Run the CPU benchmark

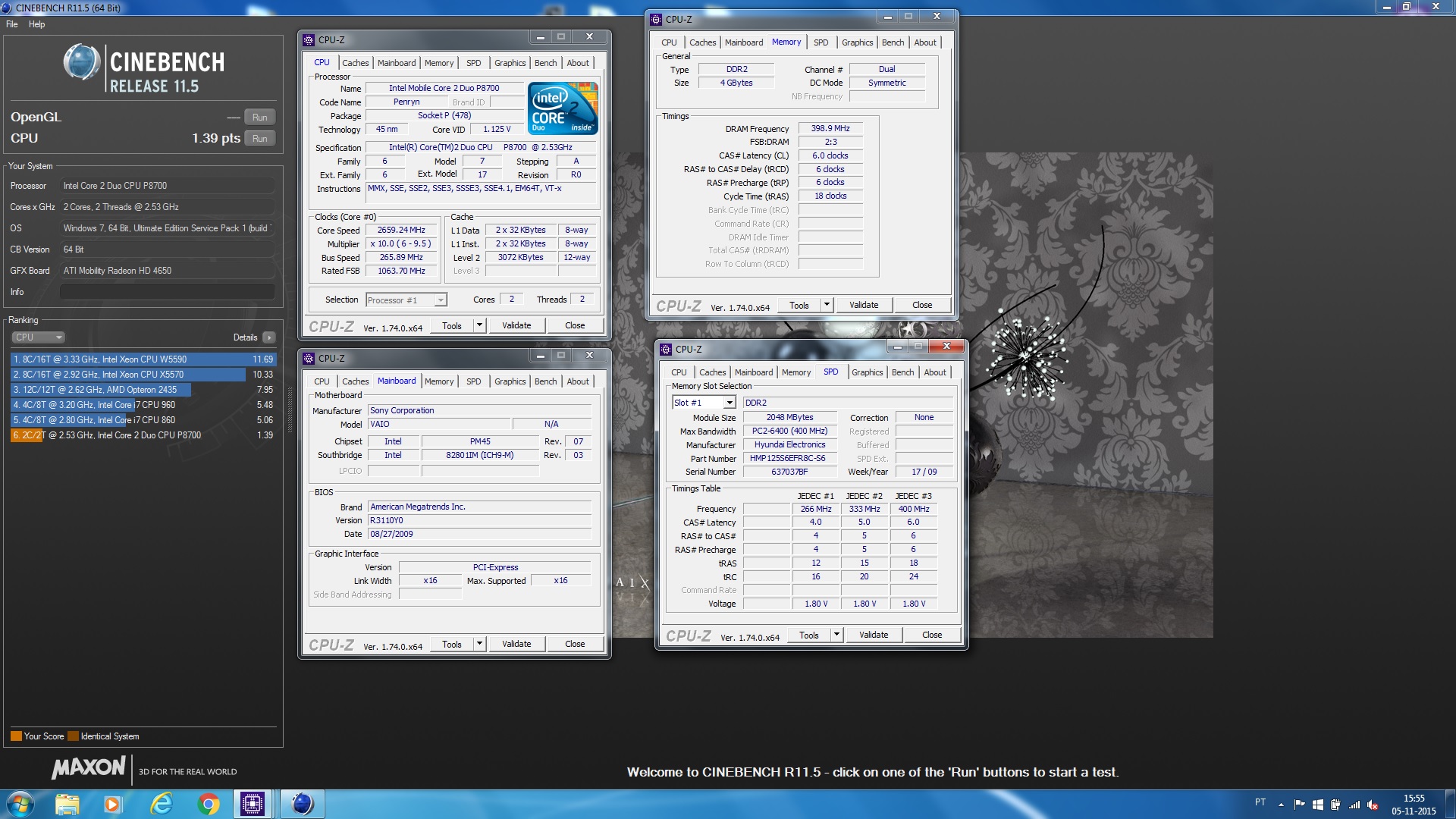260,139
